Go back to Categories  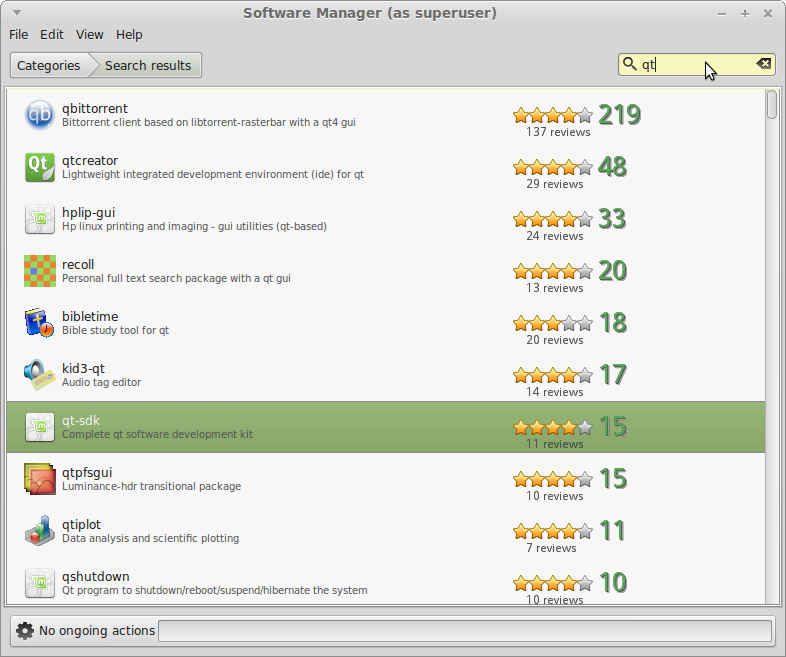point(49,65)
